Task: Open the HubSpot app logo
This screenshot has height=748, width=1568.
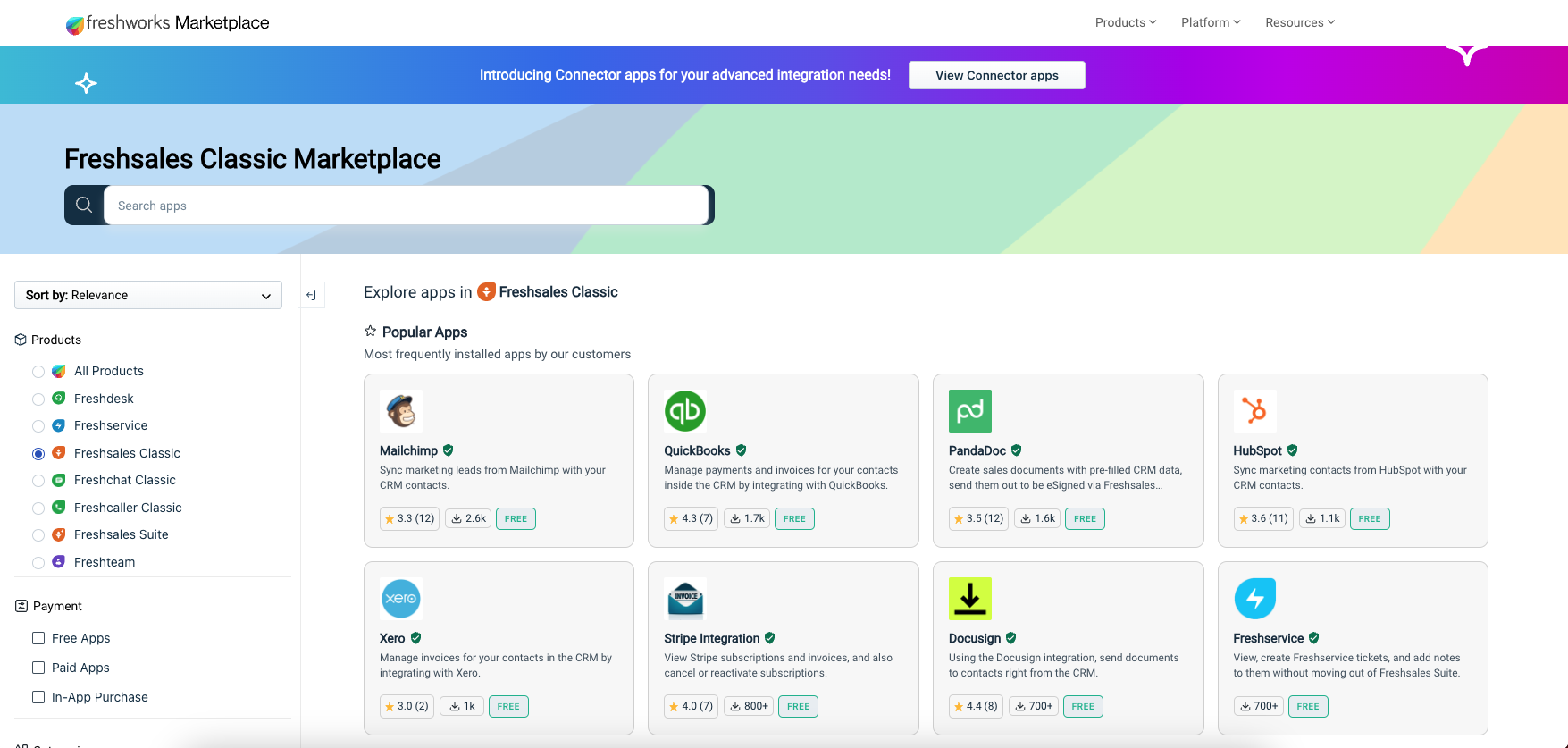Action: 1255,411
